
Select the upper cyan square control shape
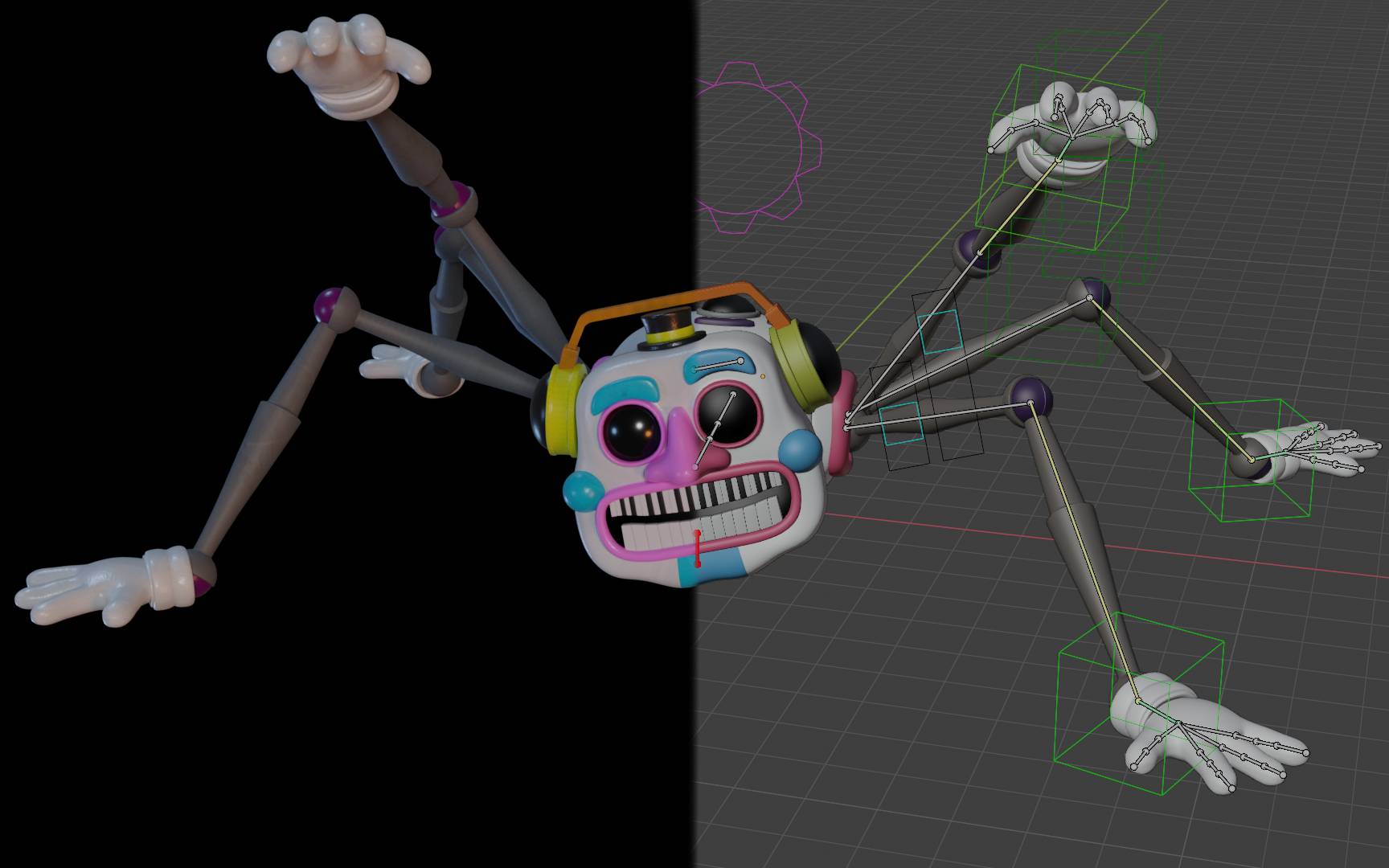[x=940, y=332]
